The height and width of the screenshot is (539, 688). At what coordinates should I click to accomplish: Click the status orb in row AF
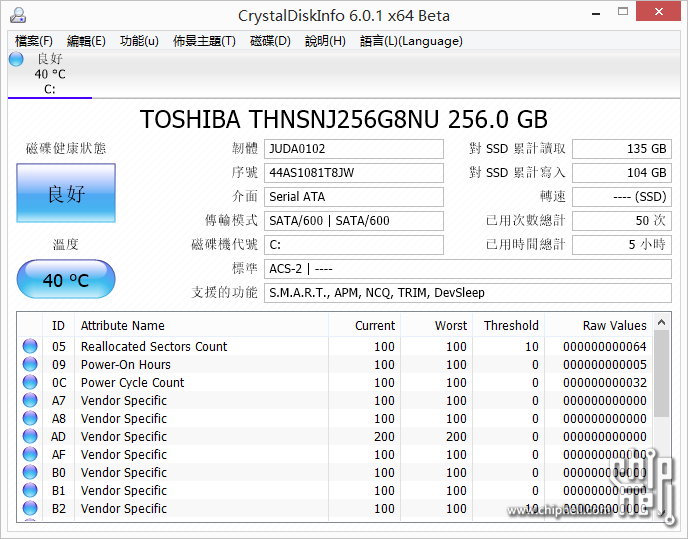tap(30, 454)
